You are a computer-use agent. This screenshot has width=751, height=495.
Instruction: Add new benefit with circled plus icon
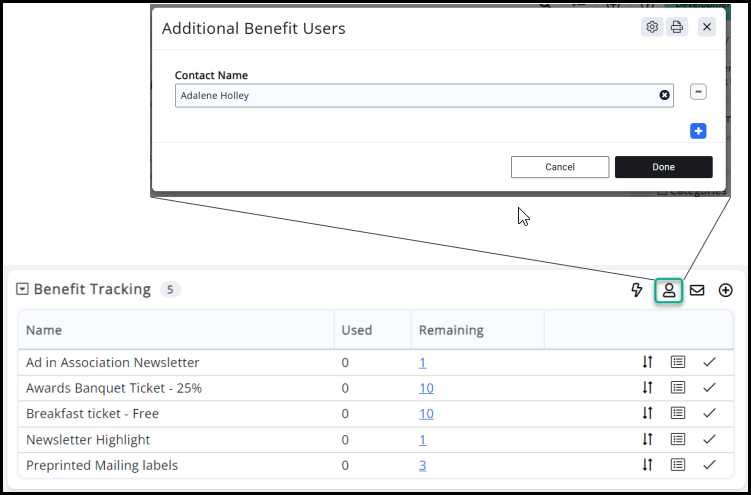[726, 290]
